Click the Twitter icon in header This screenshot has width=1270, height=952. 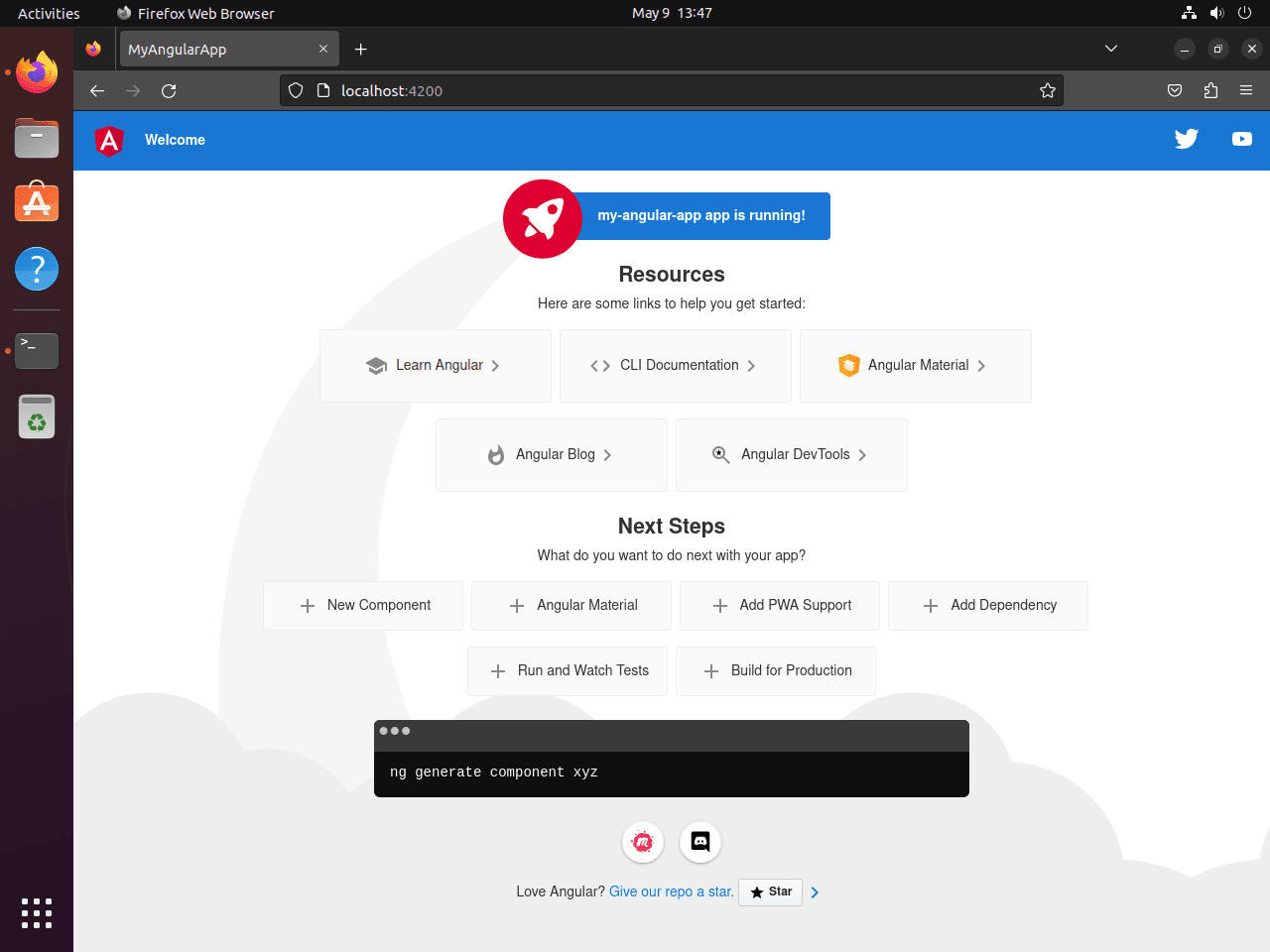coord(1186,140)
